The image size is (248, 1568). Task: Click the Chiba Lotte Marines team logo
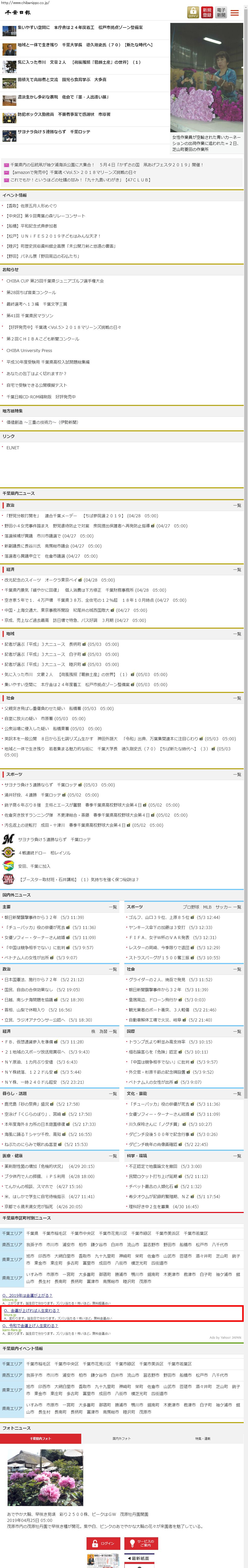(9, 839)
